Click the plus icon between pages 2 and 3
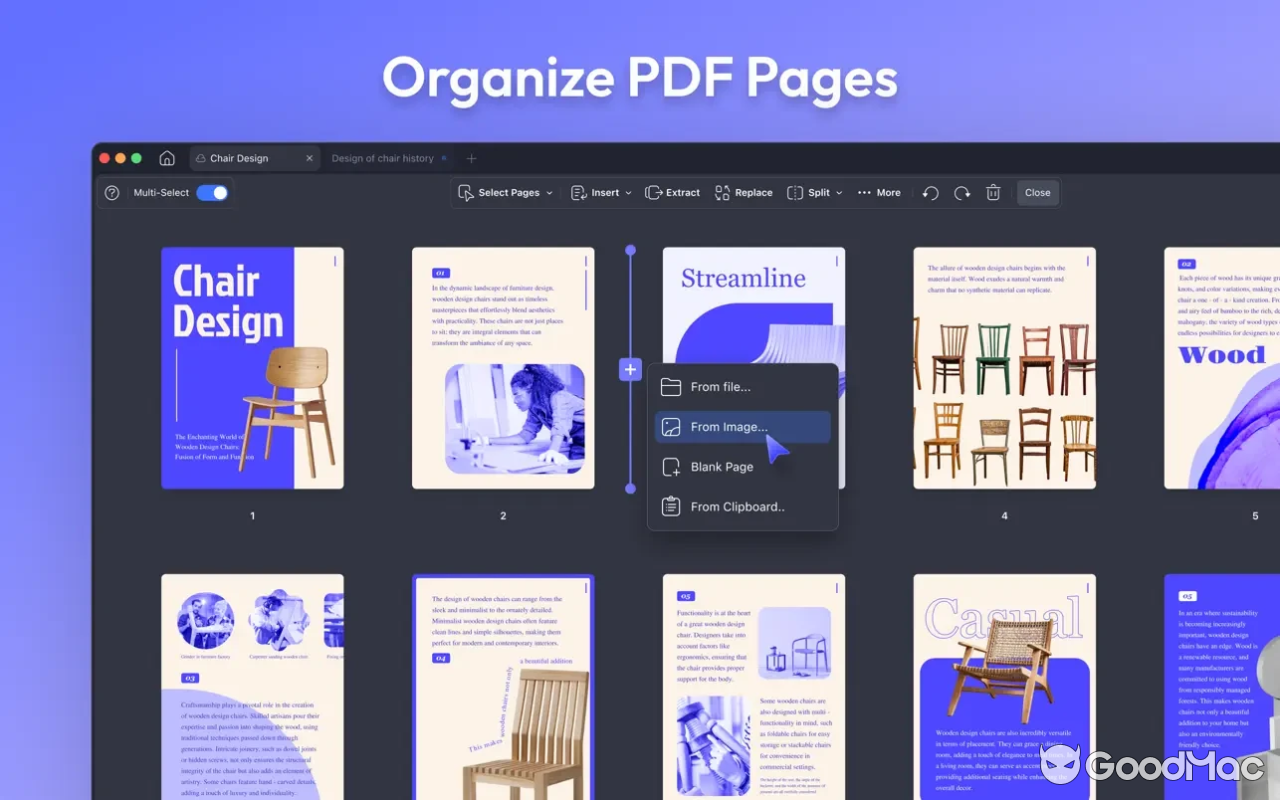Image resolution: width=1280 pixels, height=800 pixels. (x=630, y=369)
